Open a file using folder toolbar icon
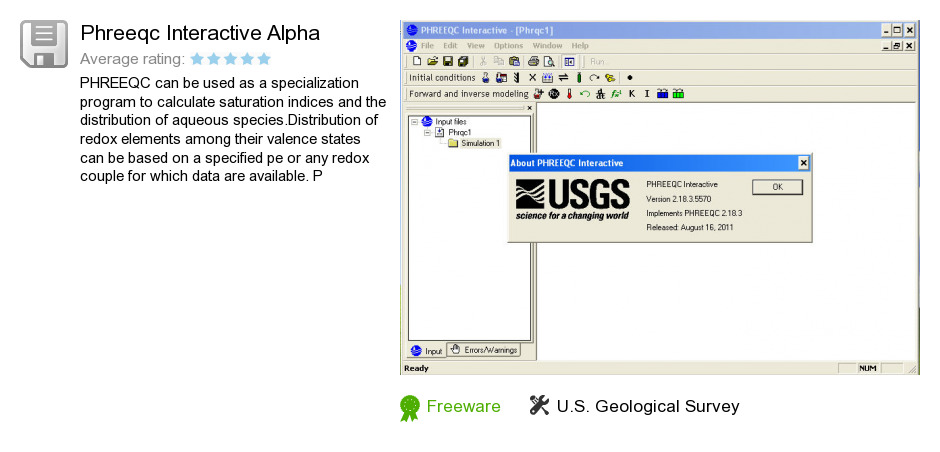940x452 pixels. click(x=432, y=61)
